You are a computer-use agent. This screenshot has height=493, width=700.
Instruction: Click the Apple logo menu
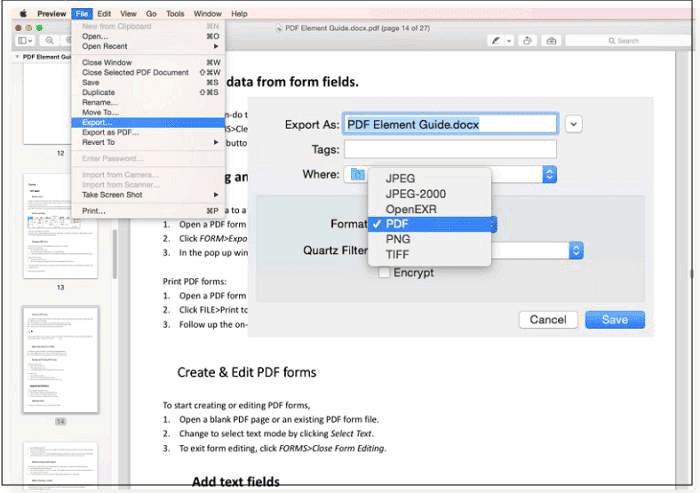point(22,14)
